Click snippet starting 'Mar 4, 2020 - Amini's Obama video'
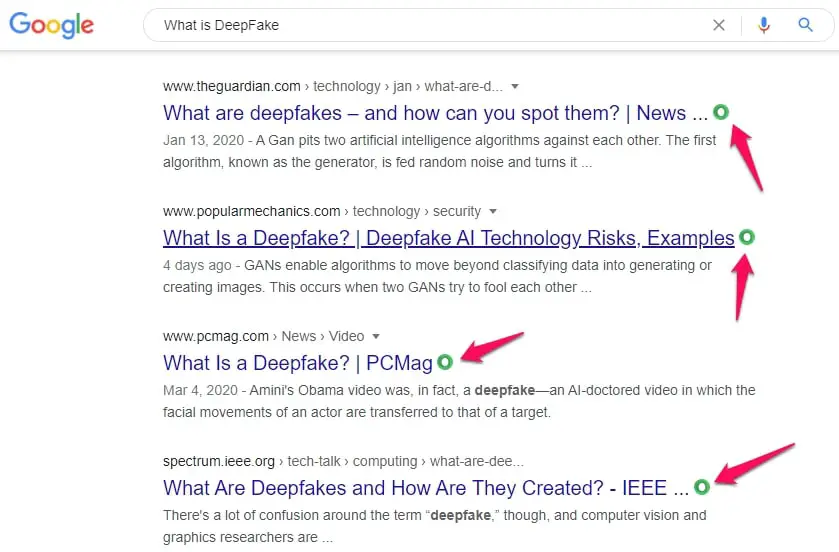The height and width of the screenshot is (552, 839). tap(459, 401)
